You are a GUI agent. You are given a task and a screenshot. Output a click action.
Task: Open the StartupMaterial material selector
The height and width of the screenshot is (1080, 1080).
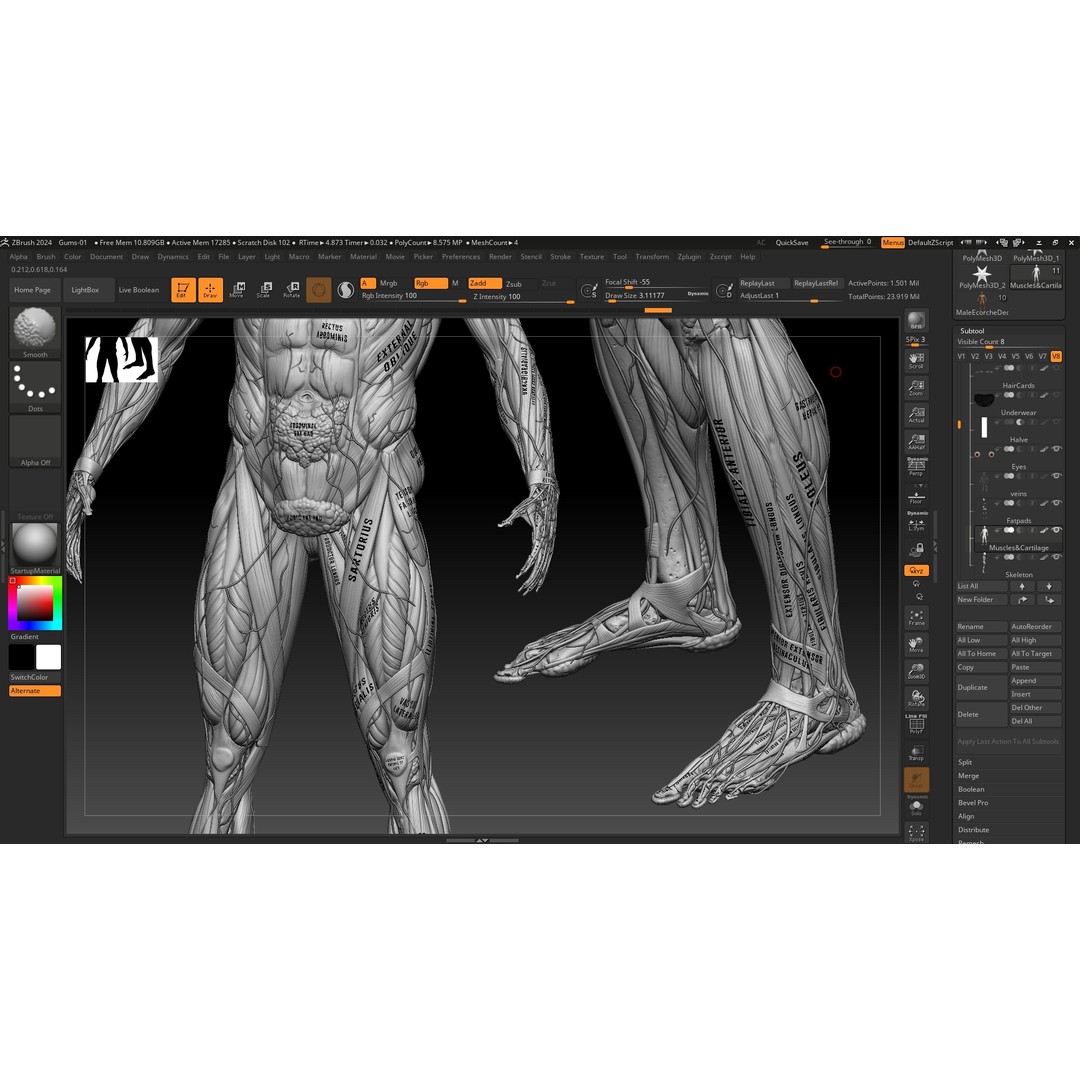35,548
